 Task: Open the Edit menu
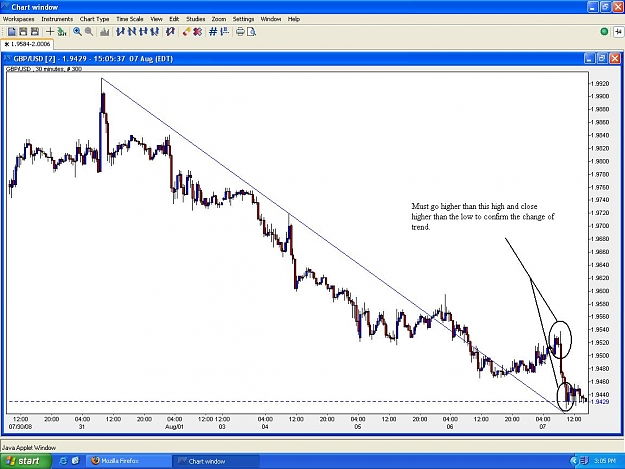point(174,19)
